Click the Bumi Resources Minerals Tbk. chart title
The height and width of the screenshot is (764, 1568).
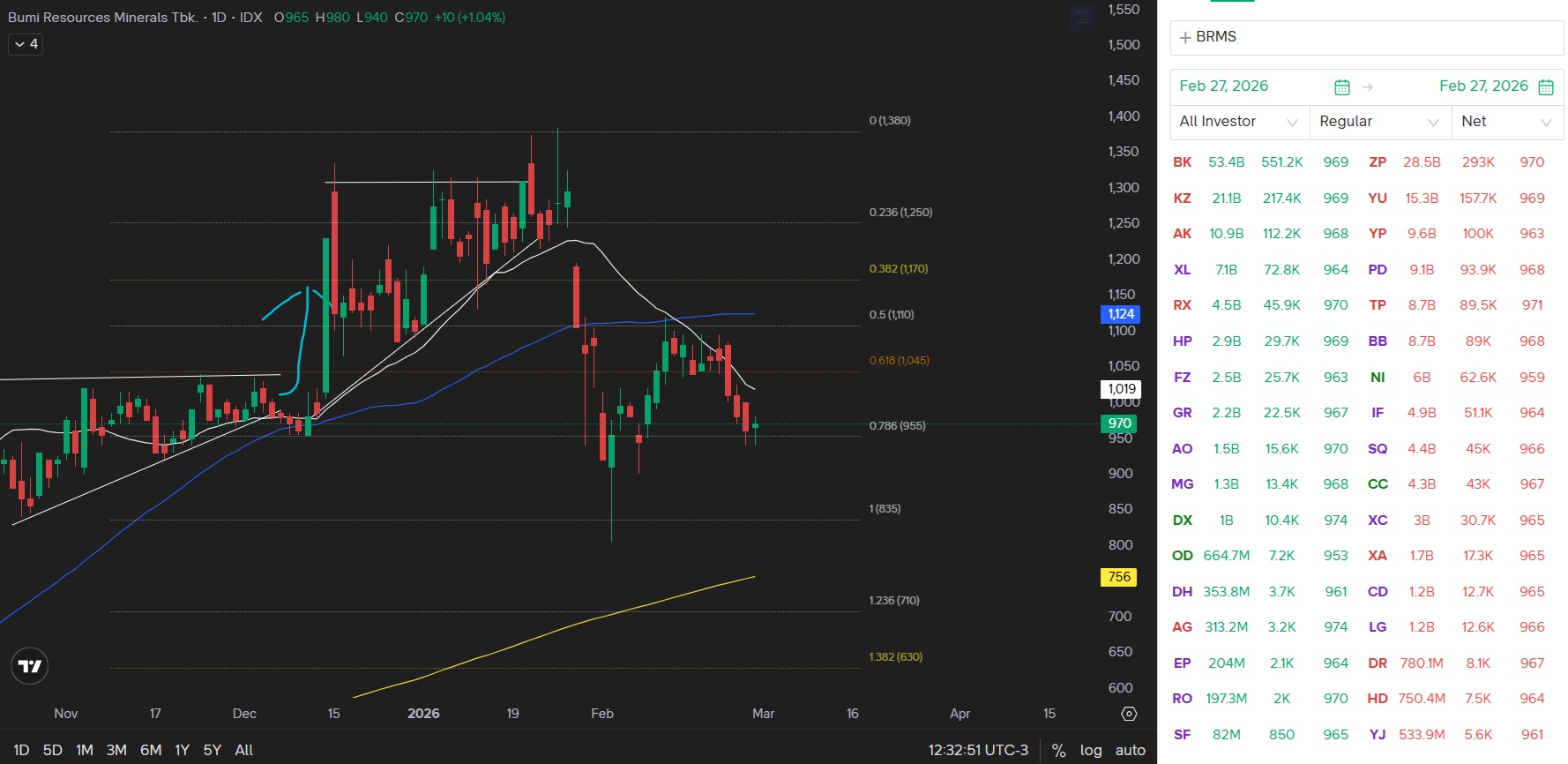pos(103,17)
